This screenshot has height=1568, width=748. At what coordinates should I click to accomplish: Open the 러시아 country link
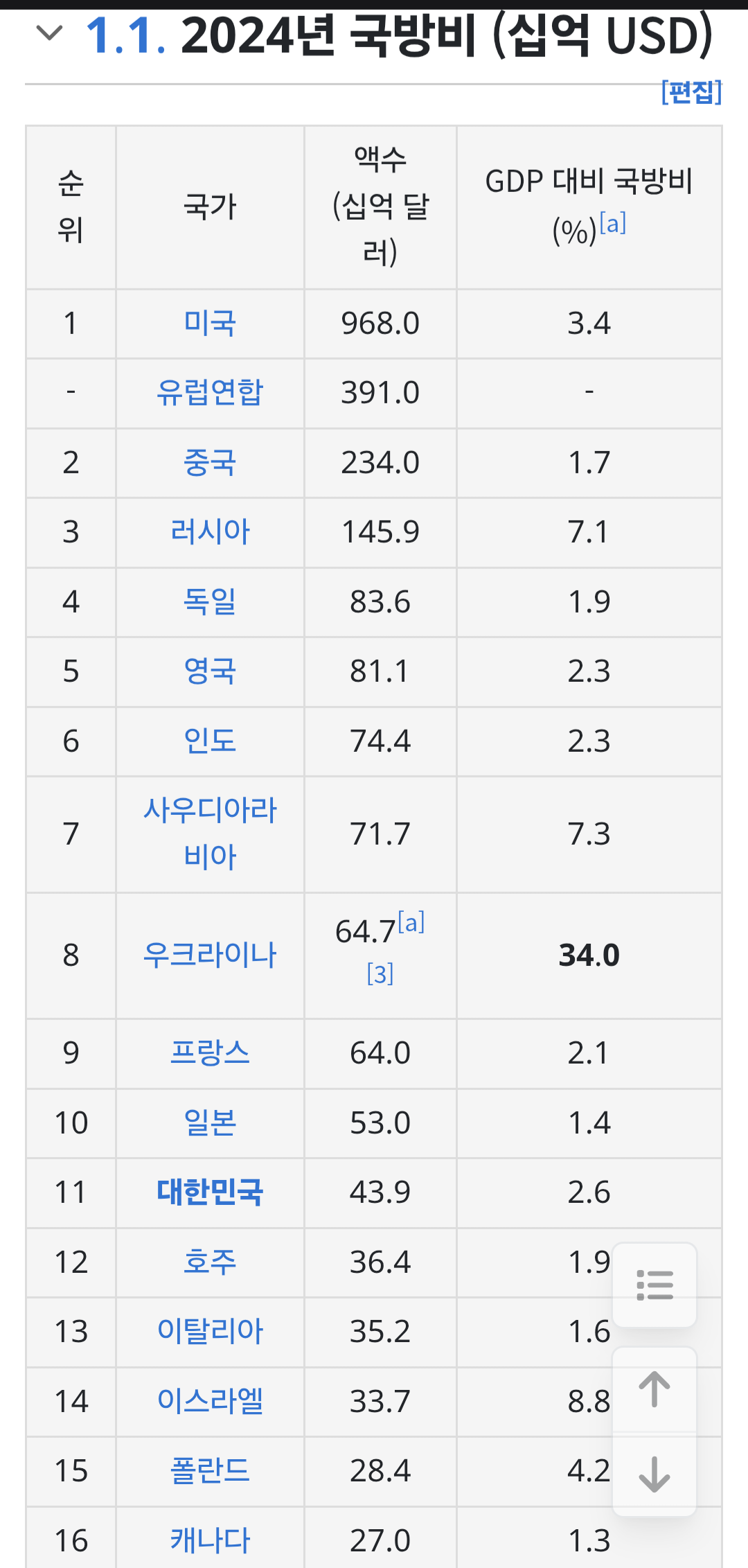tap(210, 532)
